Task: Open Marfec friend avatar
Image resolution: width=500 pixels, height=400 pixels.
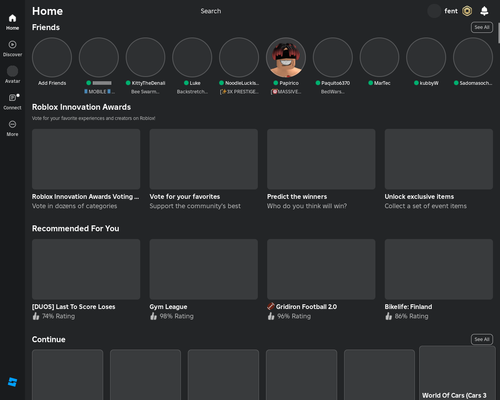Action: [x=379, y=57]
